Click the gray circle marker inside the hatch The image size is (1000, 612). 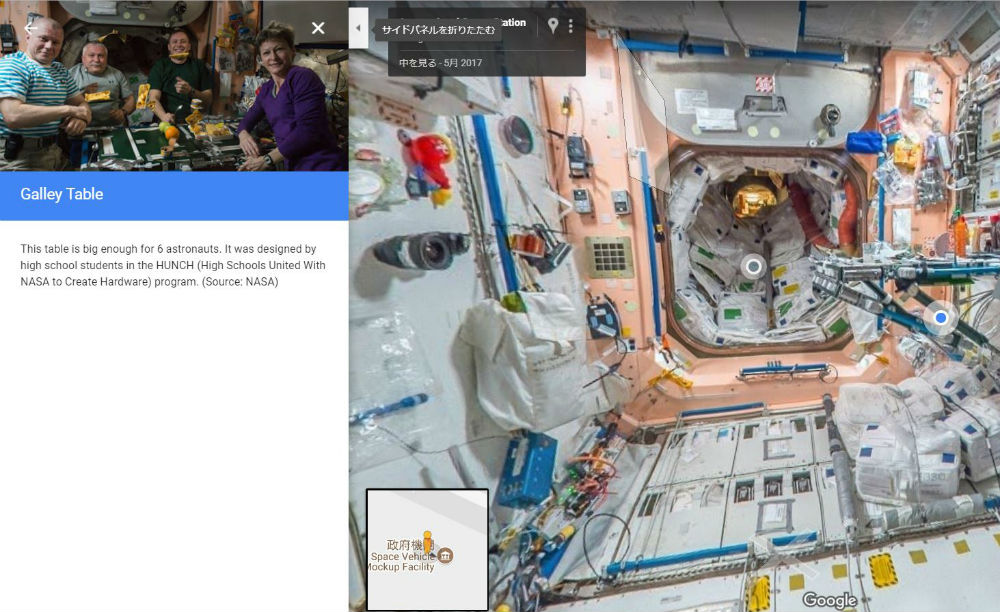click(x=754, y=266)
